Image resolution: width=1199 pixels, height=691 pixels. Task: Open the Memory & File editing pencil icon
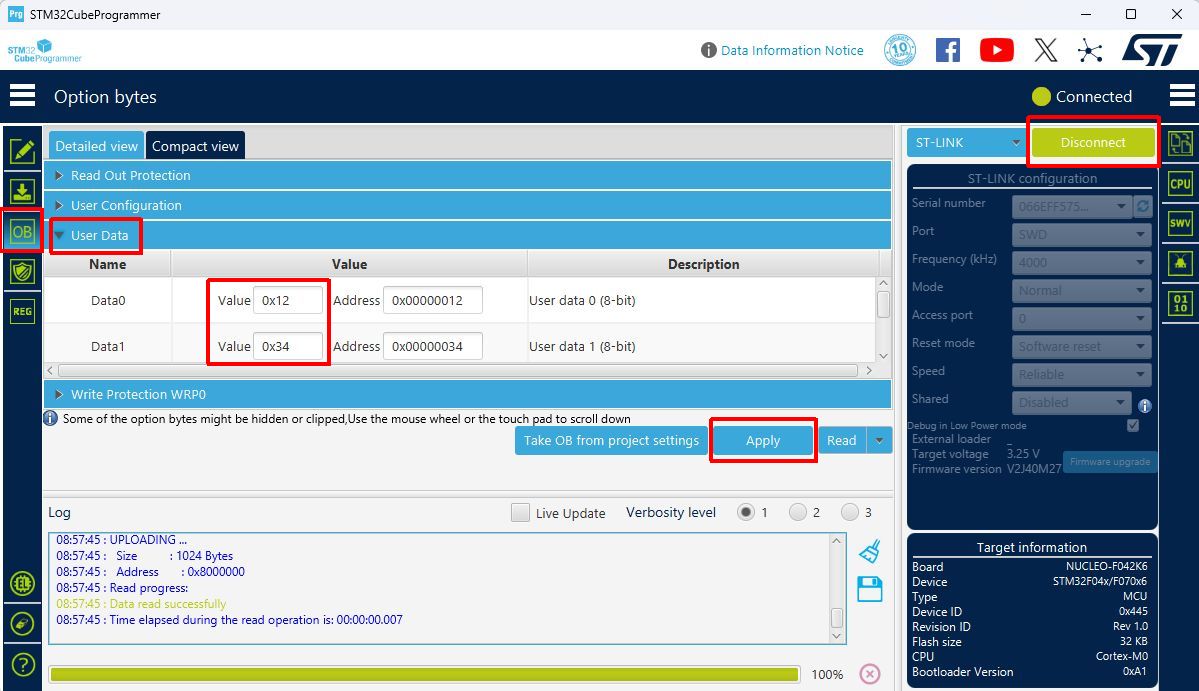22,151
